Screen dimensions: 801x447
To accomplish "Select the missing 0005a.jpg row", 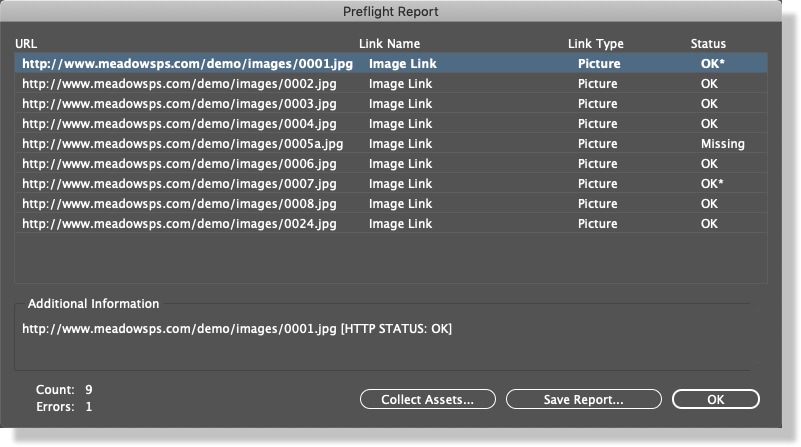I will (x=182, y=144).
